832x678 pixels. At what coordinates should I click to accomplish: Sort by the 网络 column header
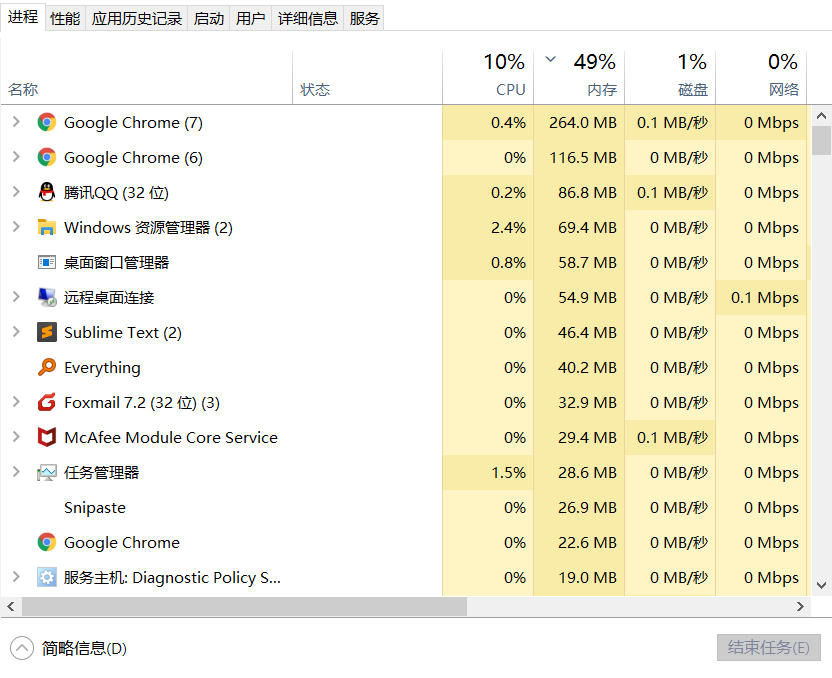click(761, 77)
